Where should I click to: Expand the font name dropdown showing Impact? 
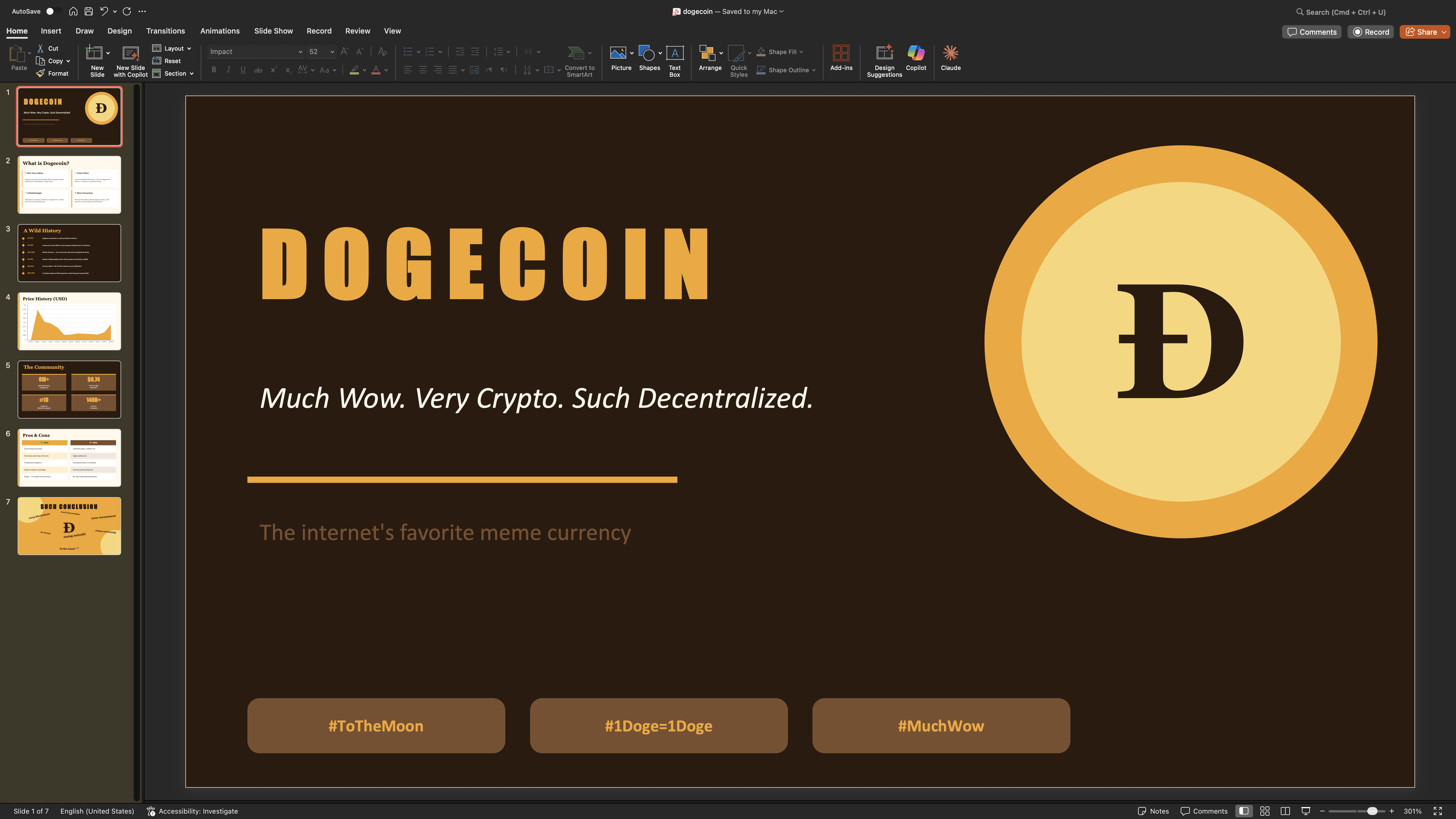tap(300, 52)
